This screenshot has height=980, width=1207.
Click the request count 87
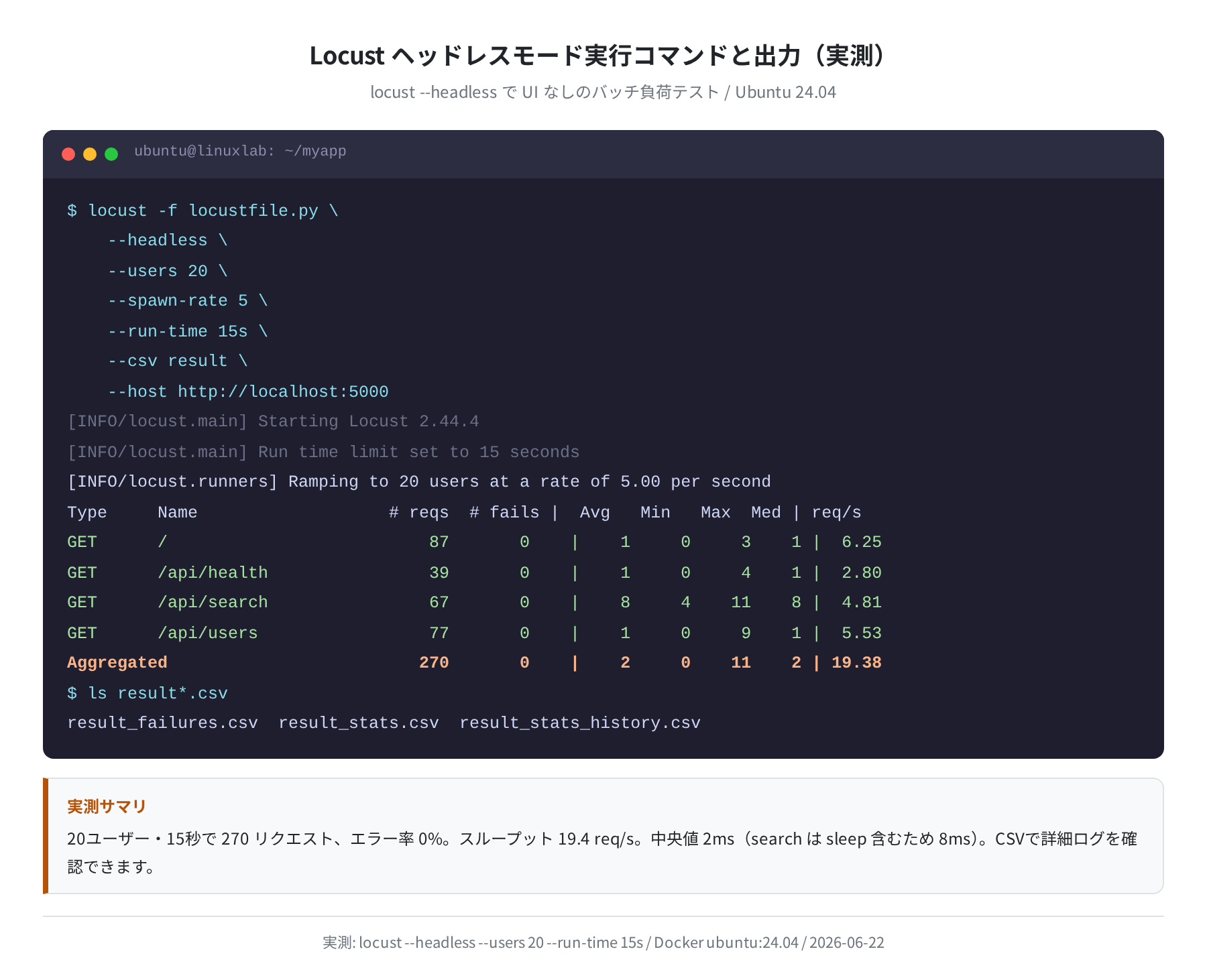pyautogui.click(x=439, y=542)
